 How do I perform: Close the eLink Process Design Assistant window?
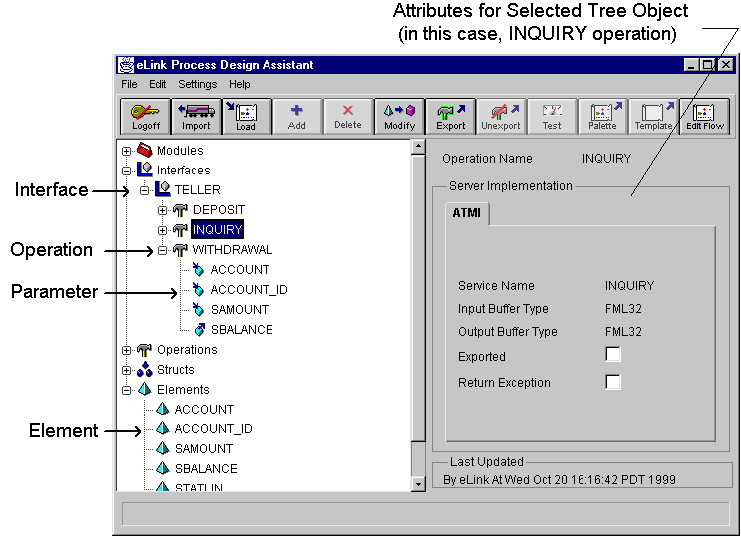click(x=726, y=65)
